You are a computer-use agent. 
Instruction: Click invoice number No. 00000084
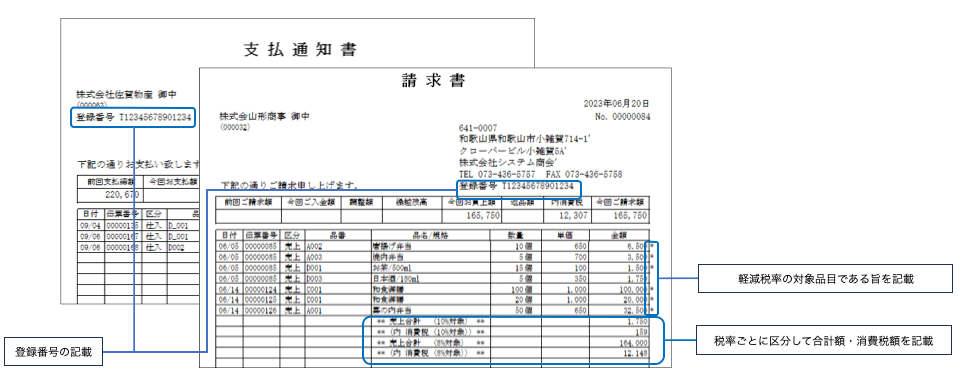pyautogui.click(x=622, y=116)
